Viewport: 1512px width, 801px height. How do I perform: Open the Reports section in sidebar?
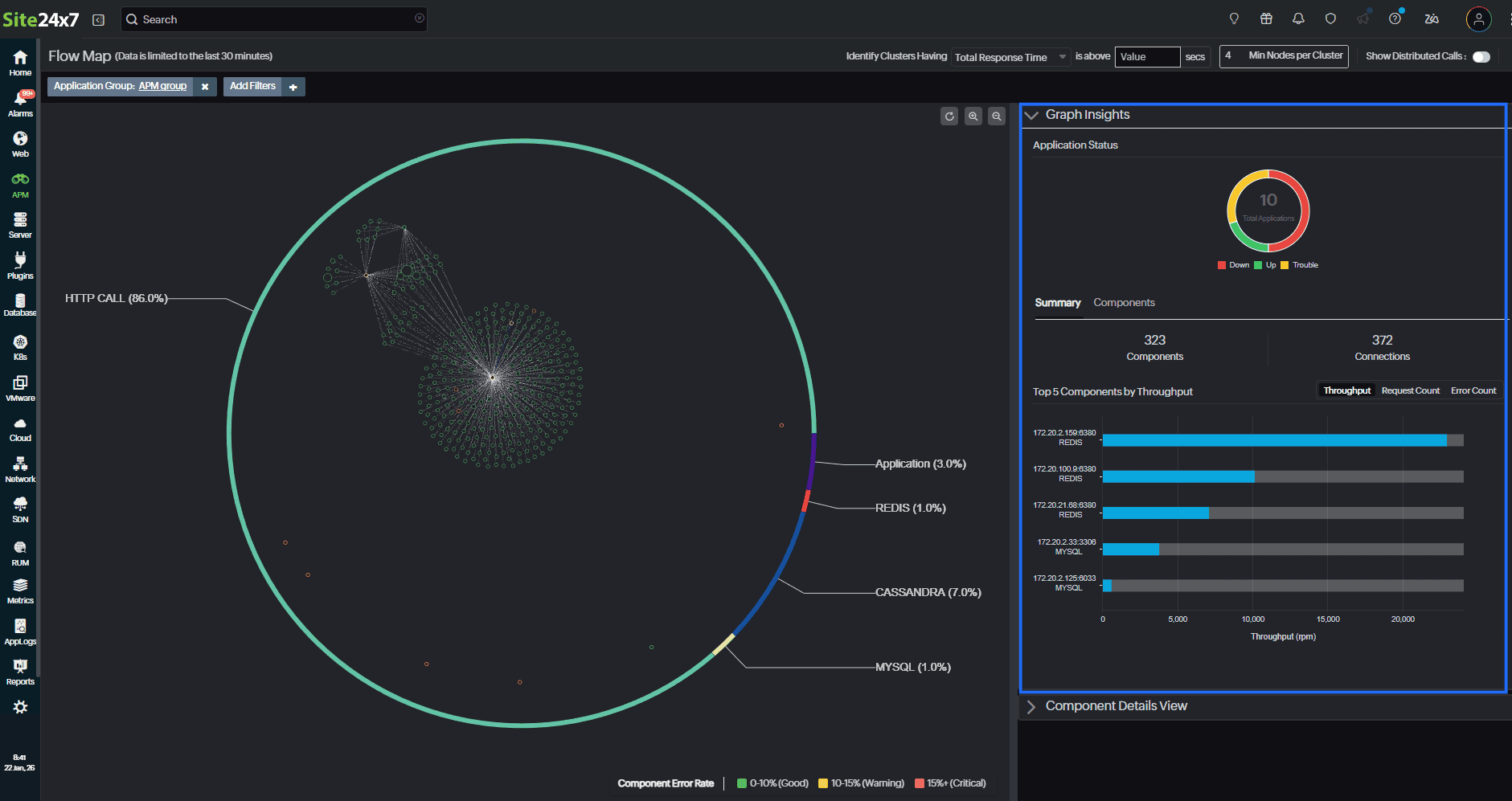point(19,671)
